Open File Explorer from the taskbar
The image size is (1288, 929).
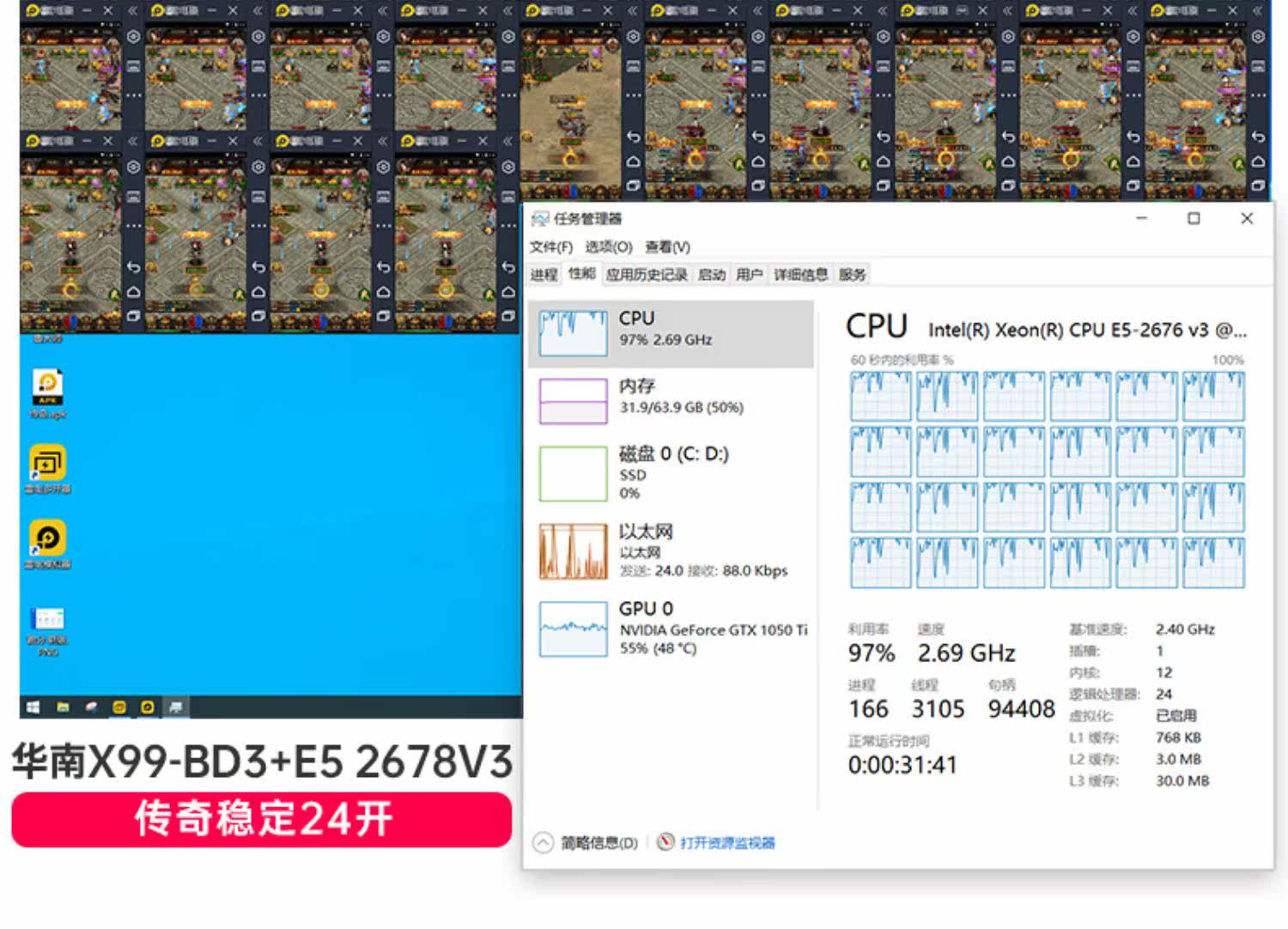pos(63,707)
